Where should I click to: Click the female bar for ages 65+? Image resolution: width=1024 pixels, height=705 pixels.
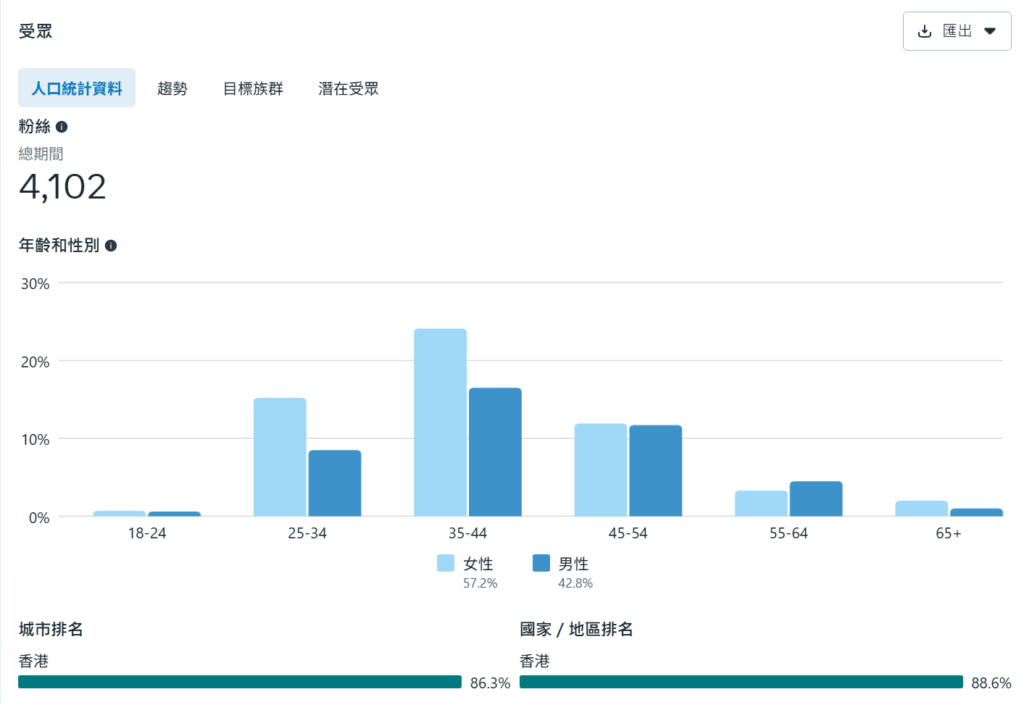pyautogui.click(x=921, y=508)
